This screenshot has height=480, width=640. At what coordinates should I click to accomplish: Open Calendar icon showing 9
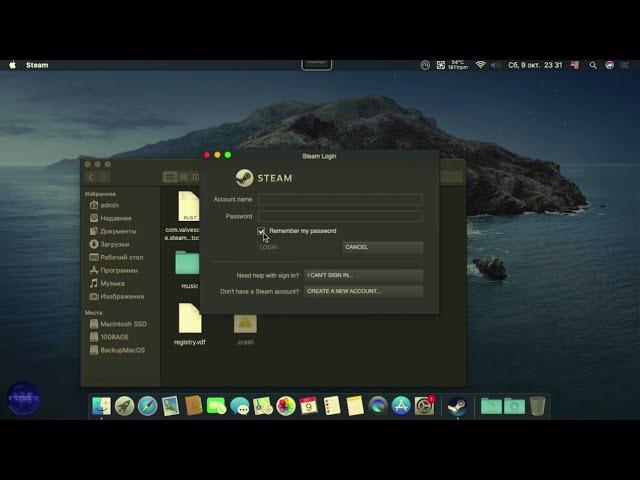(309, 406)
